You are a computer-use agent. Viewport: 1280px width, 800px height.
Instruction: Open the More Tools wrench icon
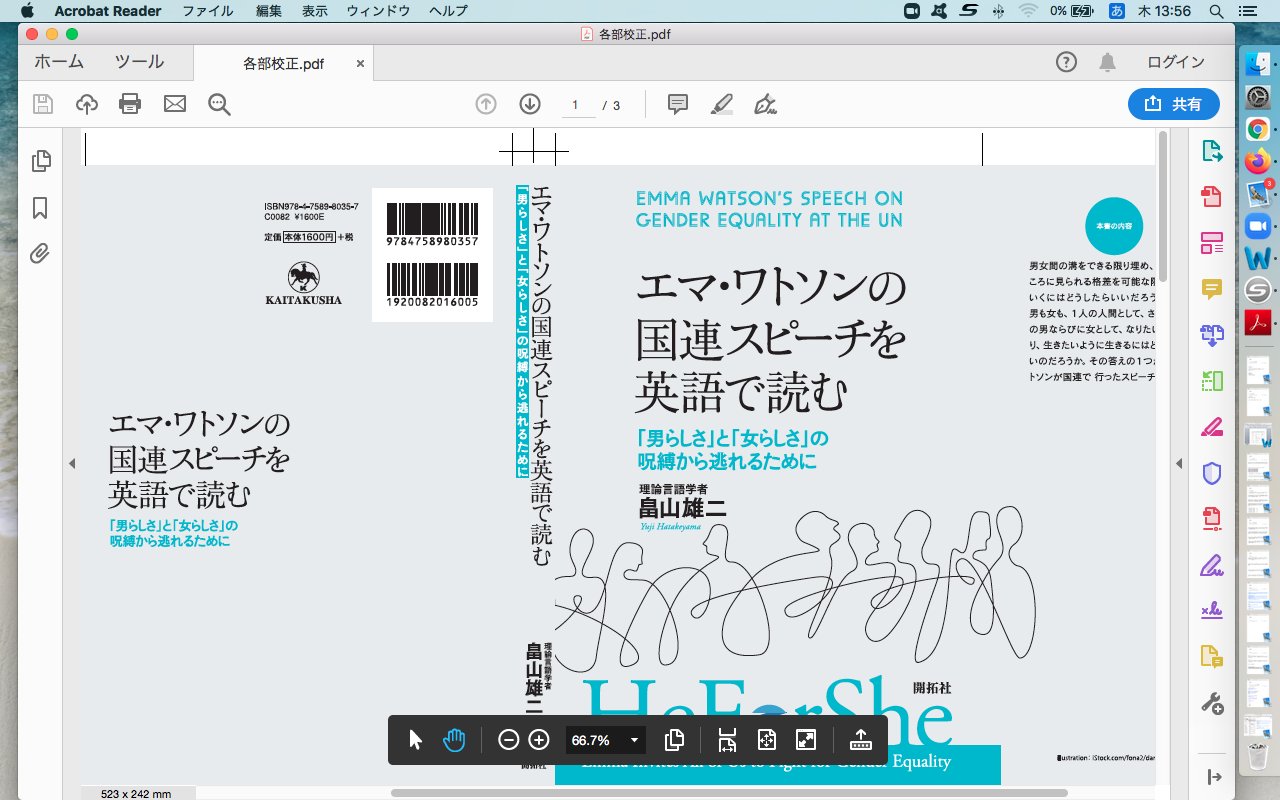[x=1212, y=703]
